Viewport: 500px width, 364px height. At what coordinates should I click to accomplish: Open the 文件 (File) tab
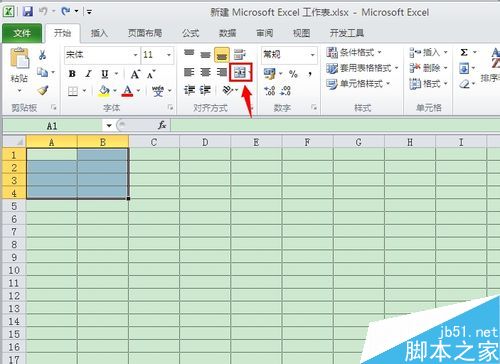[22, 33]
